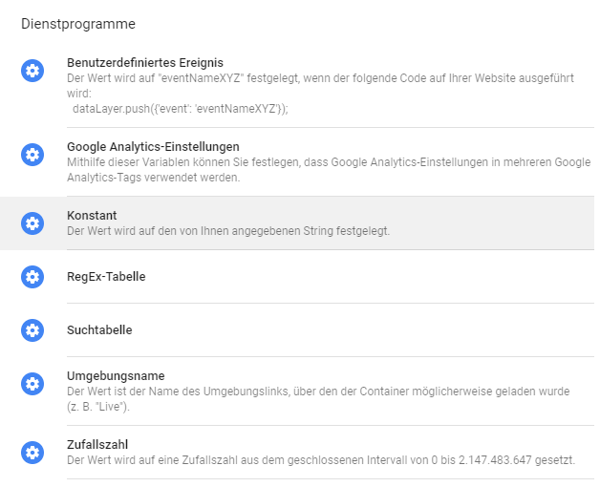600x487 pixels.
Task: Click the Konstant description about angegebenen String
Action: click(228, 231)
